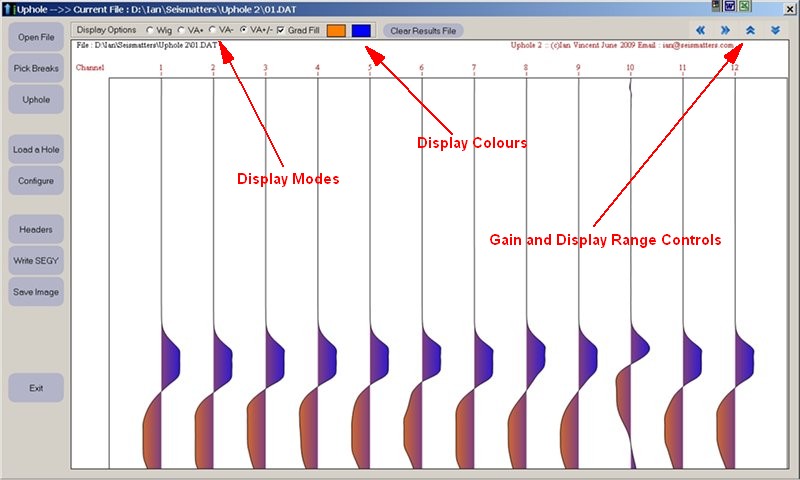
Task: Click the 'Display Options' label
Action: (106, 30)
